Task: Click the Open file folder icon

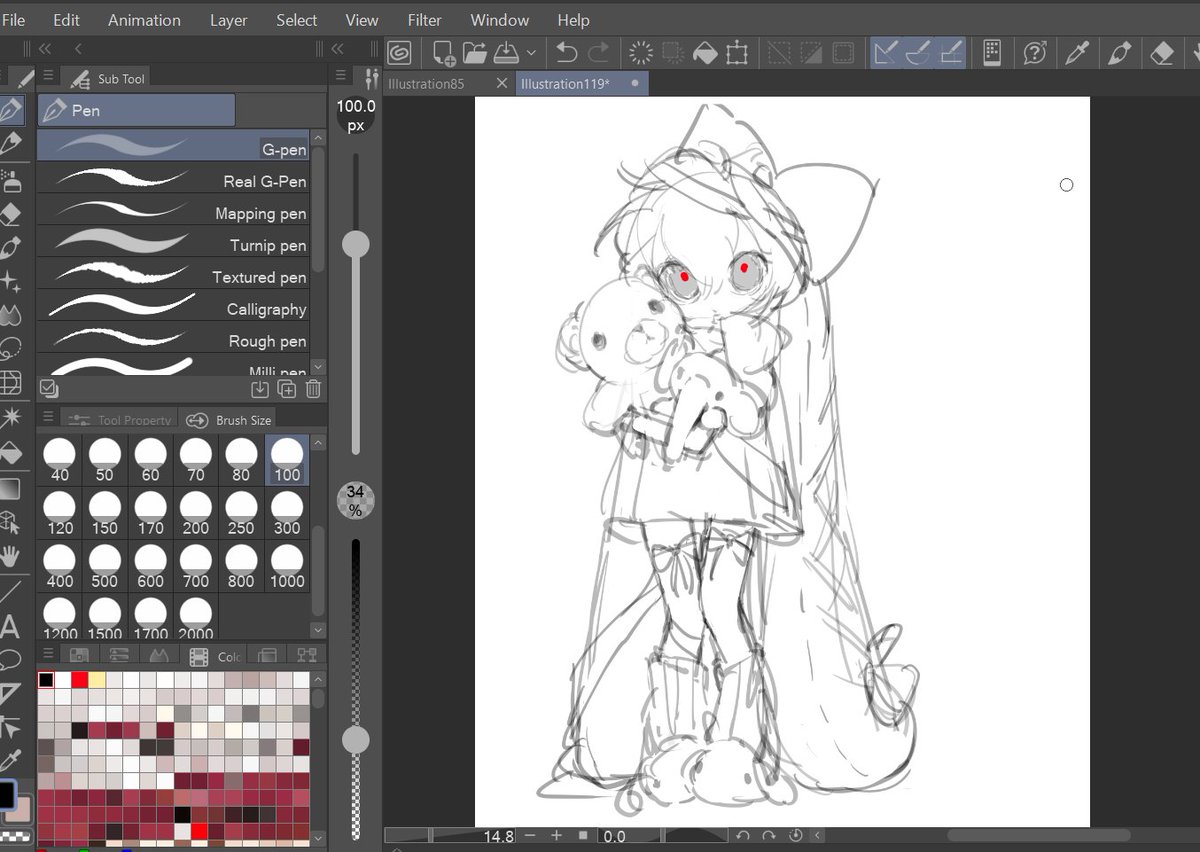Action: tap(474, 52)
